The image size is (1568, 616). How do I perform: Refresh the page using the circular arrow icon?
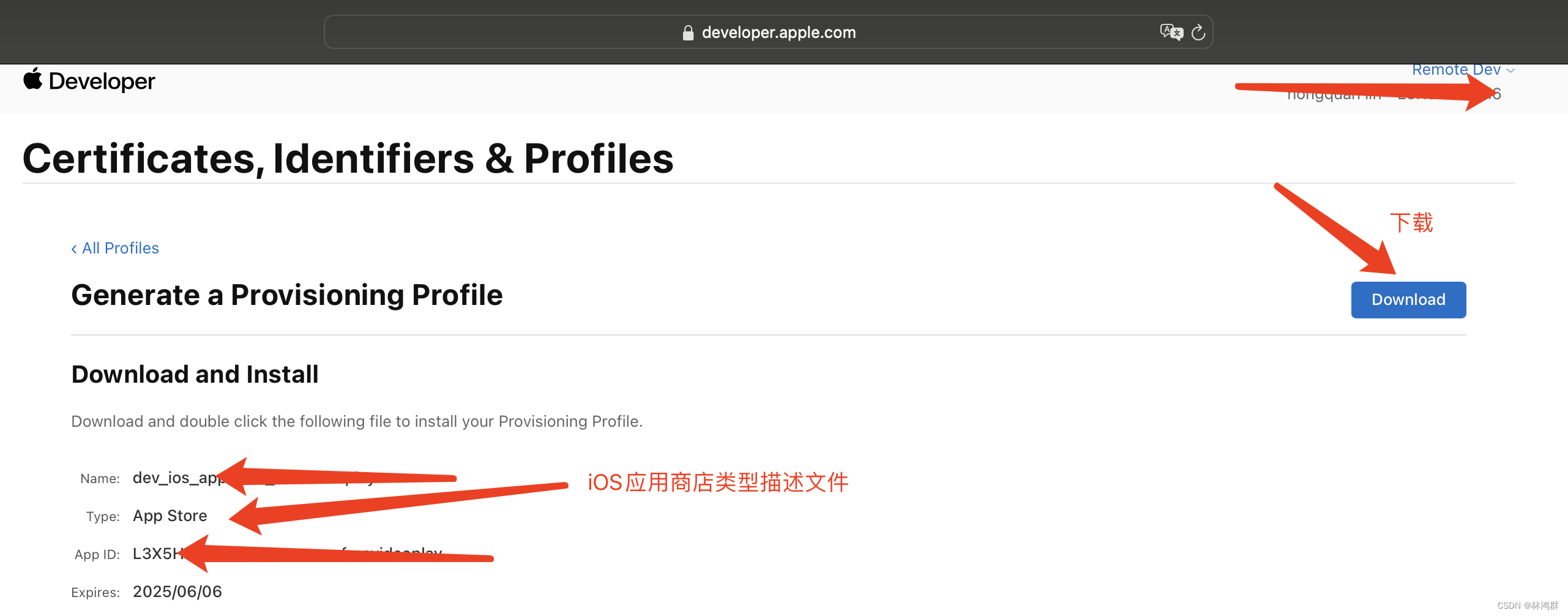tap(1199, 32)
